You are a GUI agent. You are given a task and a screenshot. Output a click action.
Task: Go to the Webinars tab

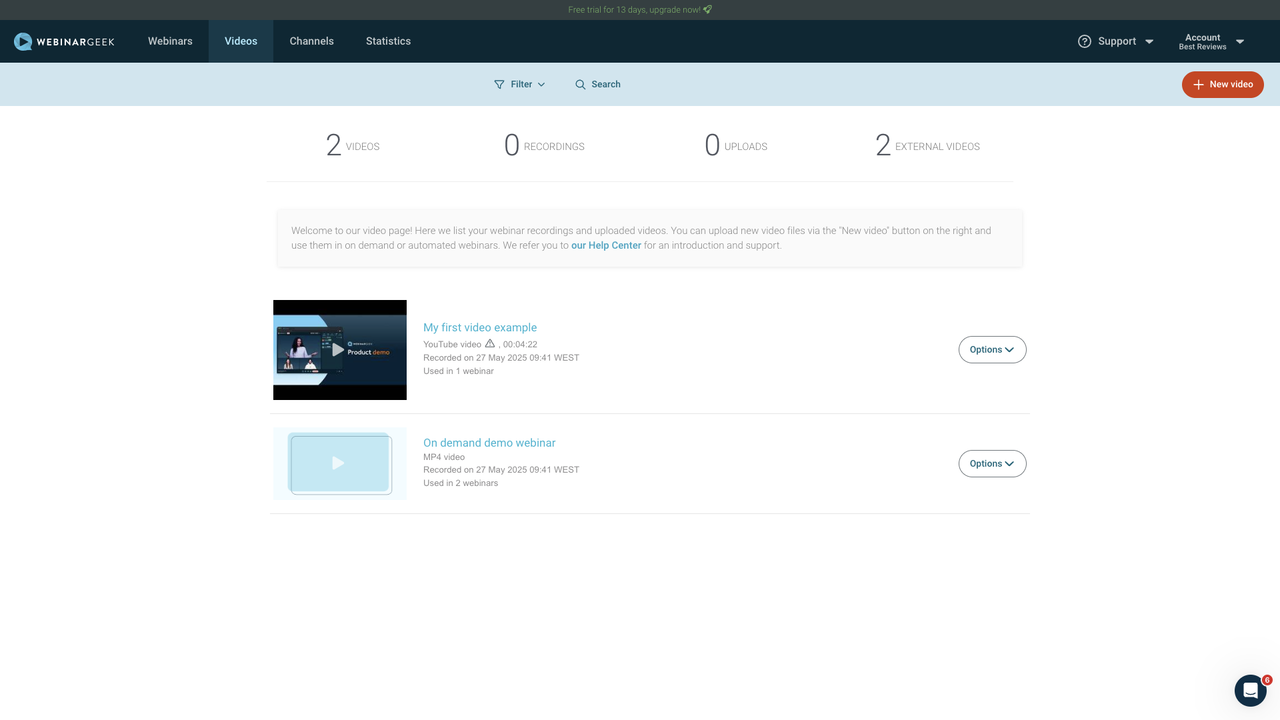[x=170, y=41]
